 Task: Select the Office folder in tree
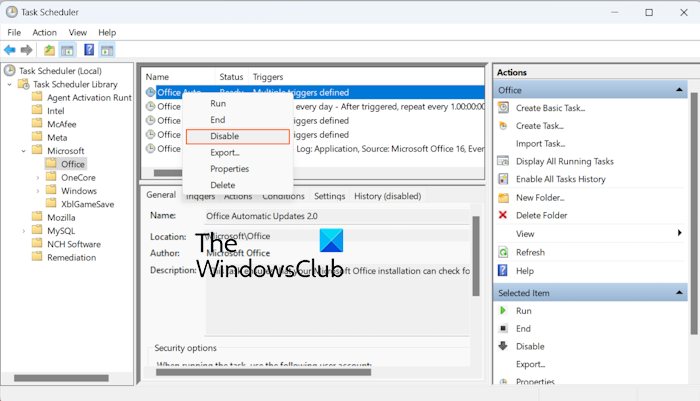[x=73, y=164]
